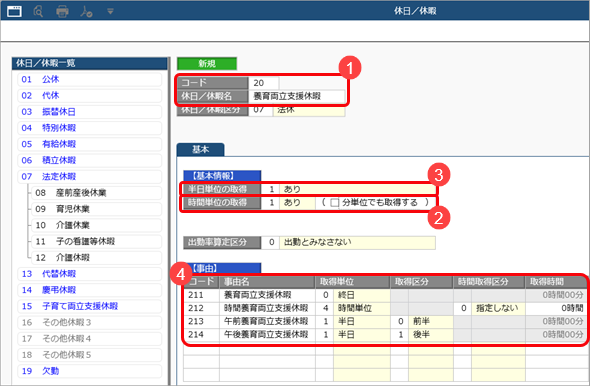Click 前半 cell in row 213
Viewport: 590px width, 386px height.
[x=430, y=321]
